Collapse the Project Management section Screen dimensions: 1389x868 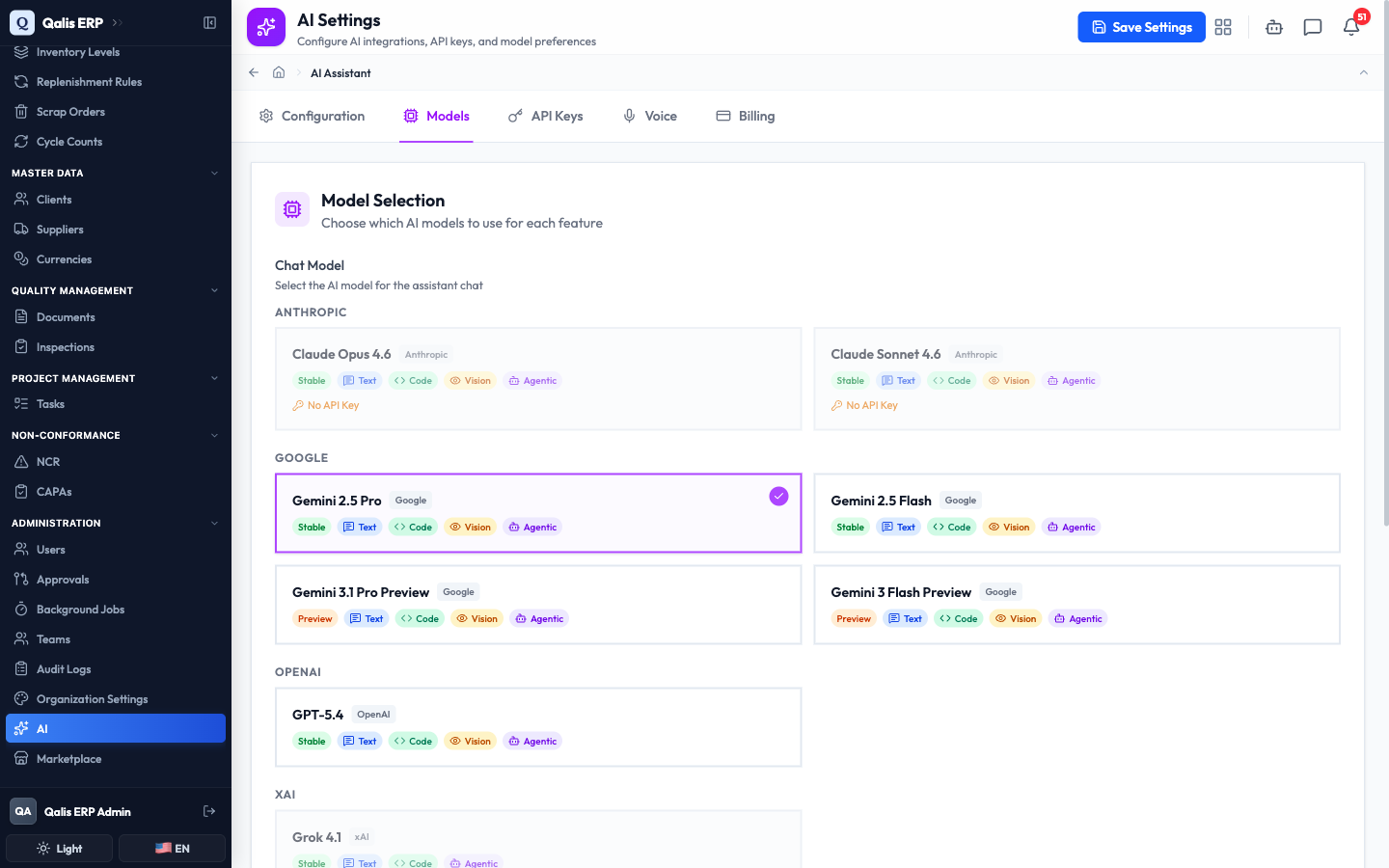(x=214, y=378)
